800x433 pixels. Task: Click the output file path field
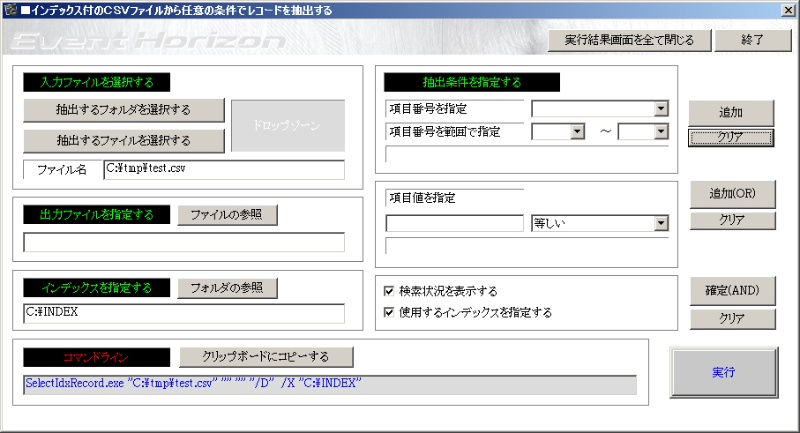coord(184,242)
